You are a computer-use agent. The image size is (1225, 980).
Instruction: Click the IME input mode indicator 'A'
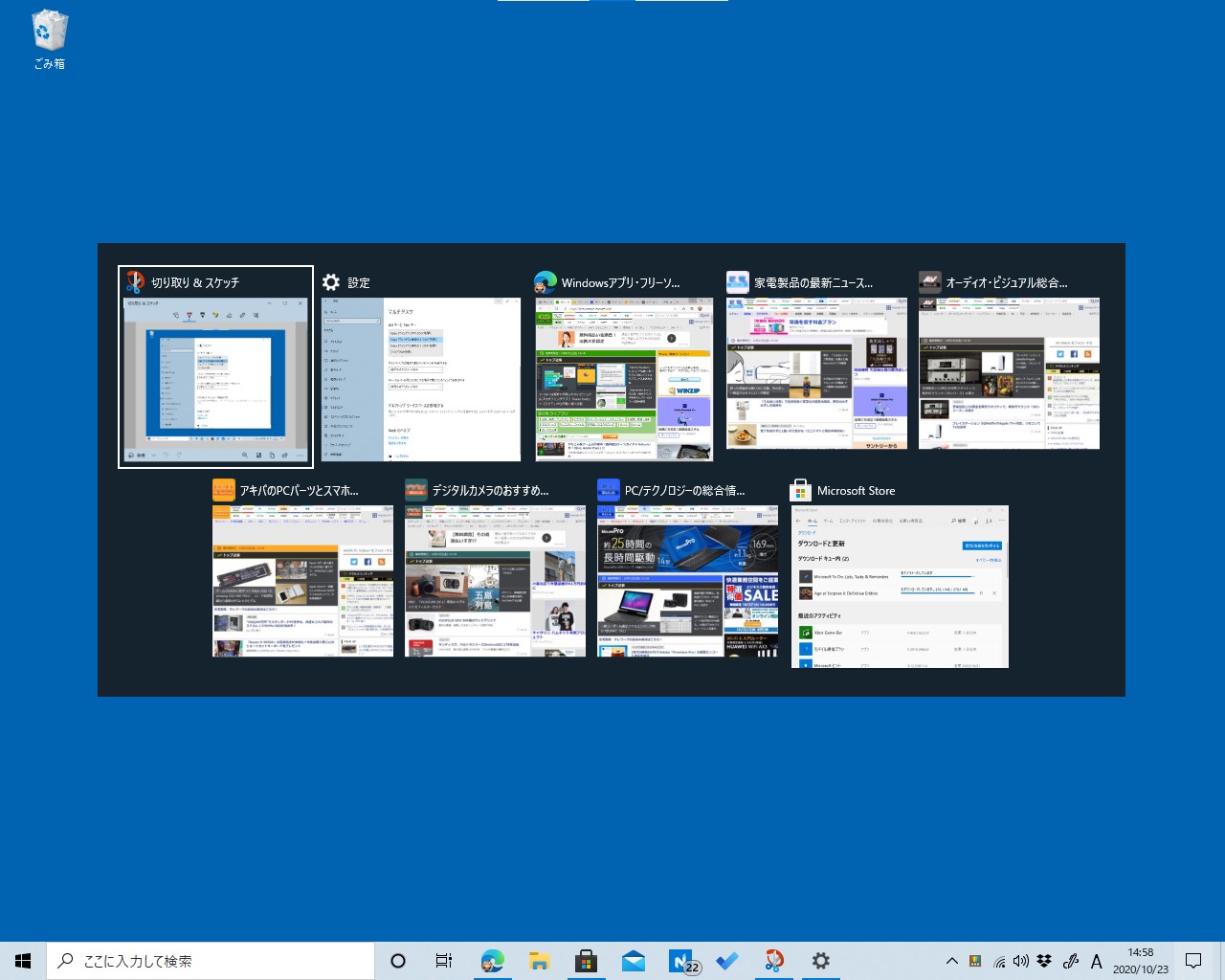click(1097, 960)
